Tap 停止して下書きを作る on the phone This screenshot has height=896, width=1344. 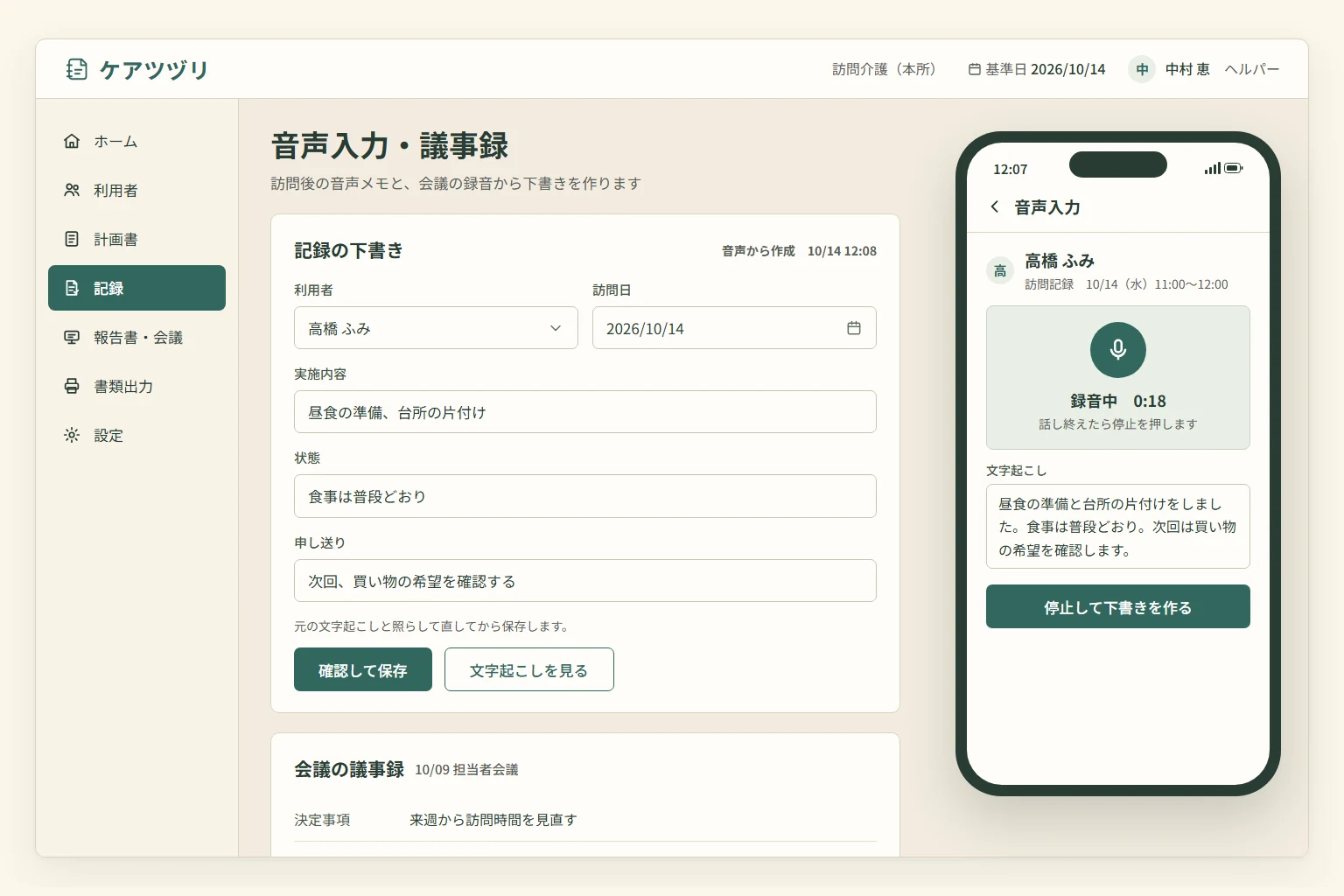[x=1118, y=606]
